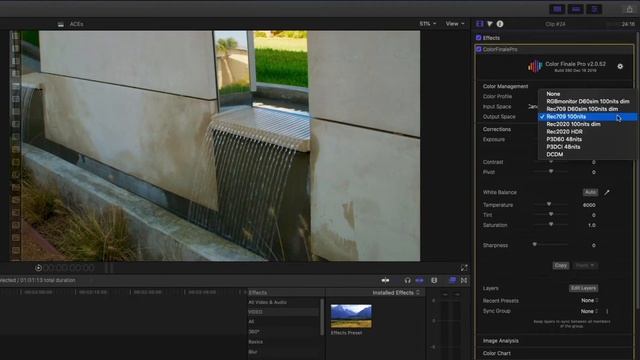Click the viewer timecode display
The height and width of the screenshot is (360, 640).
point(69,268)
